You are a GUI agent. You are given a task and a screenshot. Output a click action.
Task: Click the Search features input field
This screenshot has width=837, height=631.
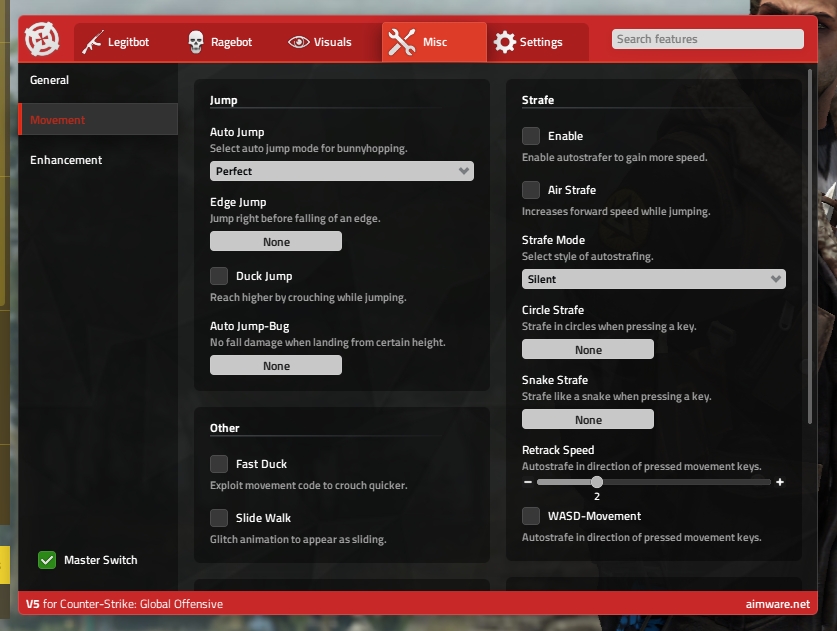coord(707,39)
